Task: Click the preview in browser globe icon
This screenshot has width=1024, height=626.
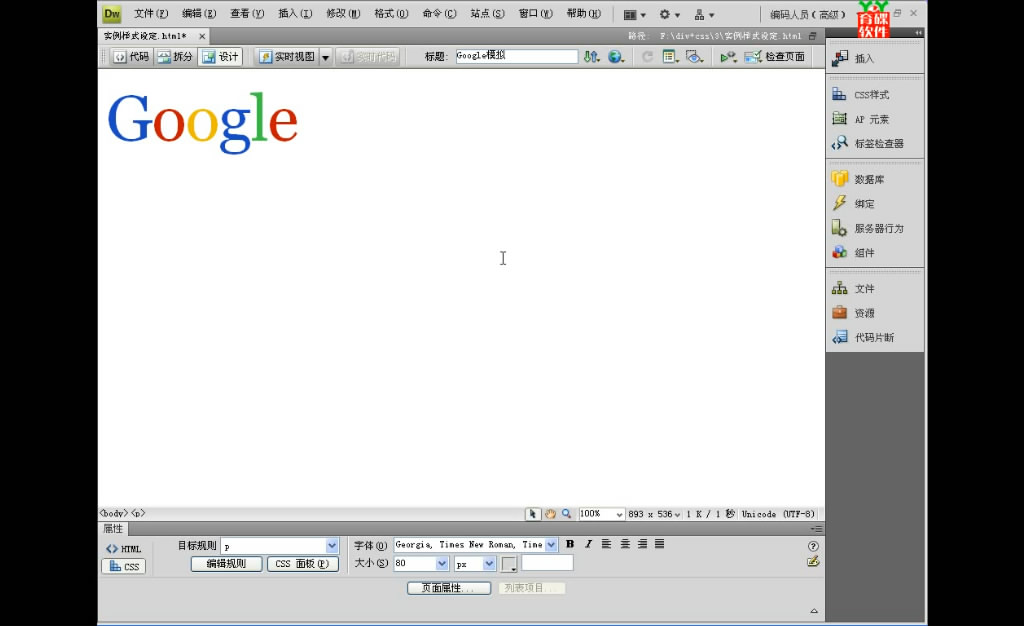Action: (x=616, y=57)
